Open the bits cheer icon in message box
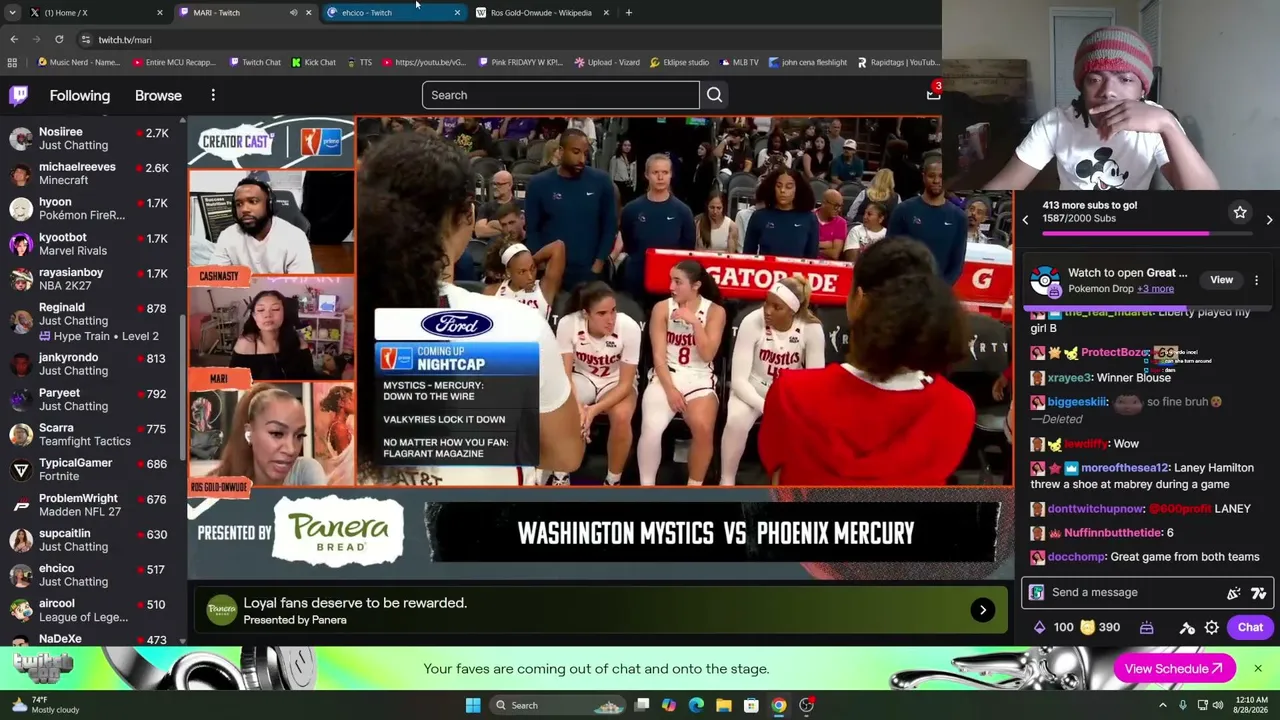The height and width of the screenshot is (720, 1280). pos(1234,592)
